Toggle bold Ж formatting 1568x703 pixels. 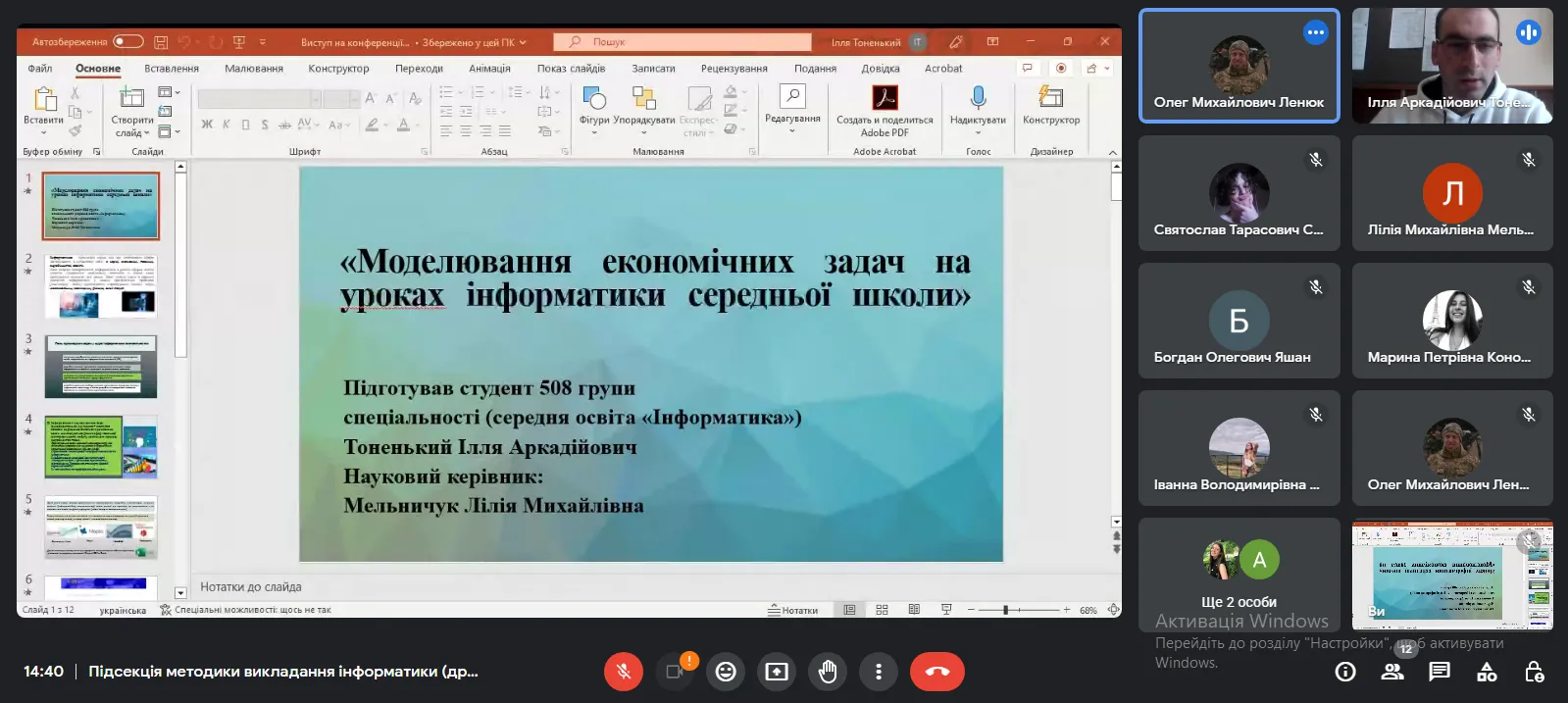click(x=207, y=125)
